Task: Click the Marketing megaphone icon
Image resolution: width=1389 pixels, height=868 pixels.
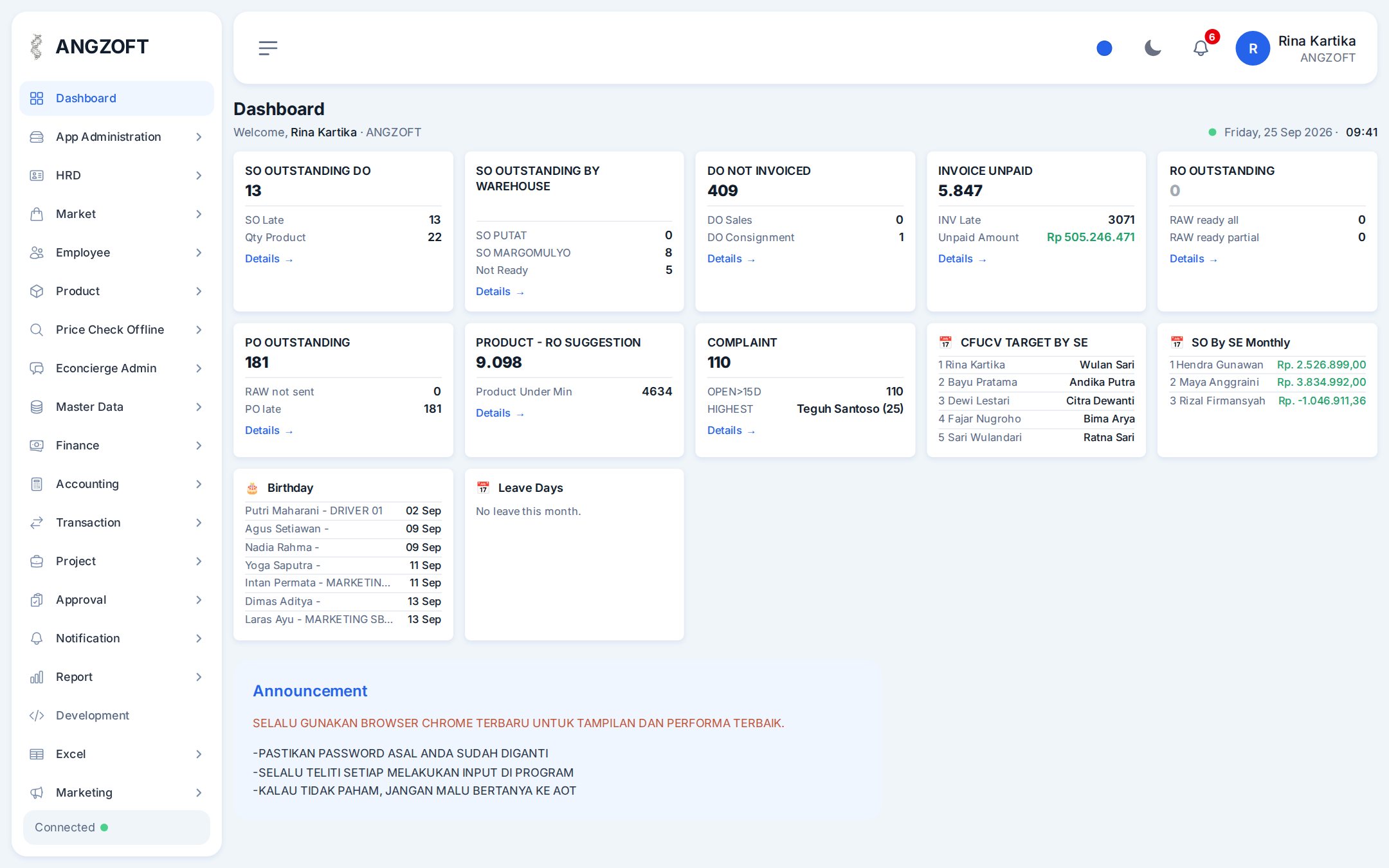Action: pyautogui.click(x=37, y=793)
